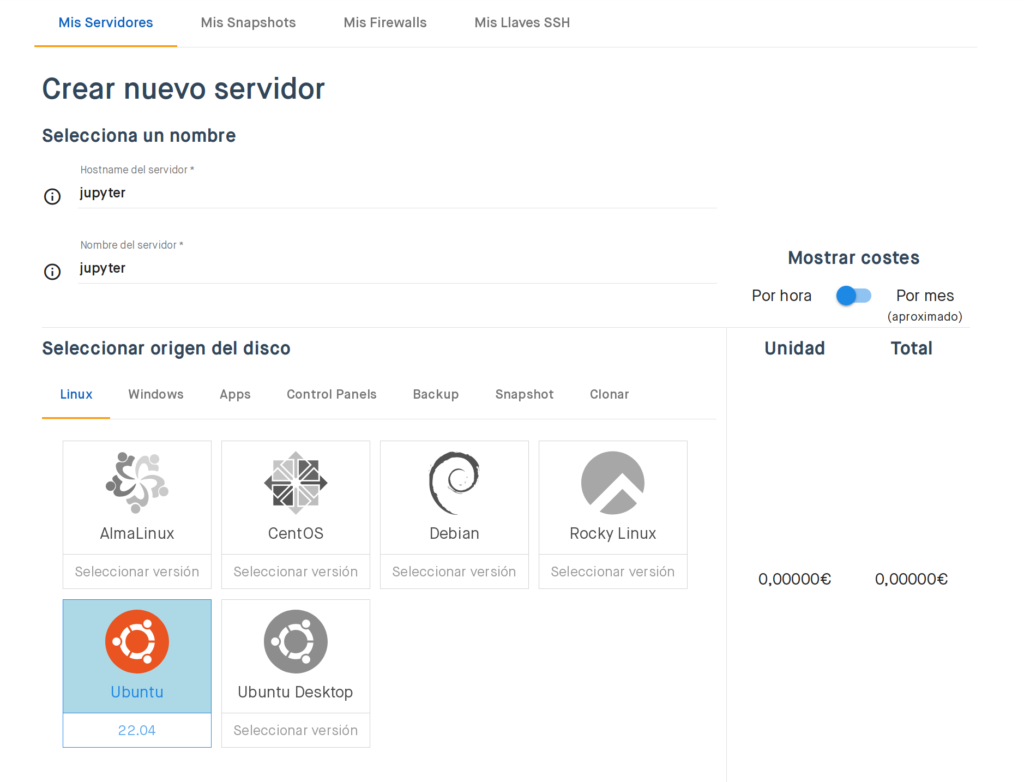Open AlmaLinux Seleccionar versión dropdown
This screenshot has width=1024, height=782.
(137, 572)
